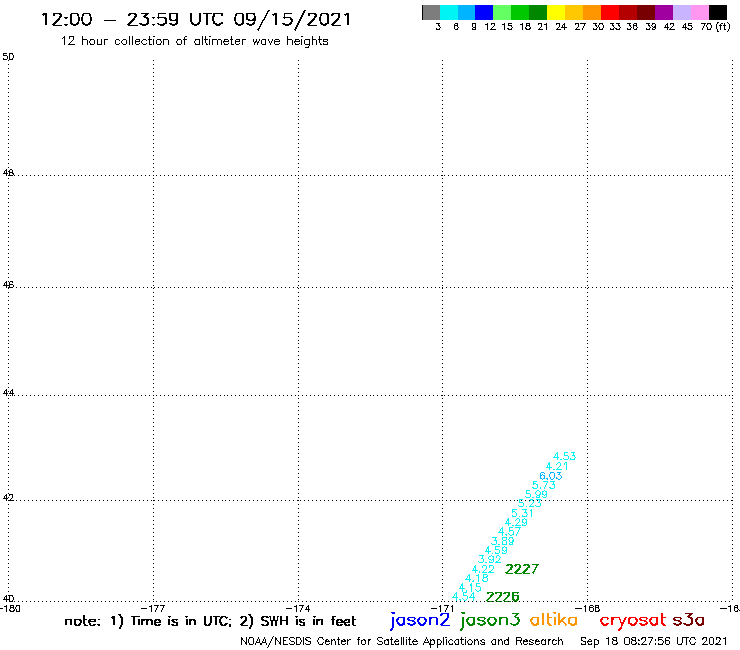The width and height of the screenshot is (740, 650).
Task: Click the wave height value 5.31
Action: [522, 513]
